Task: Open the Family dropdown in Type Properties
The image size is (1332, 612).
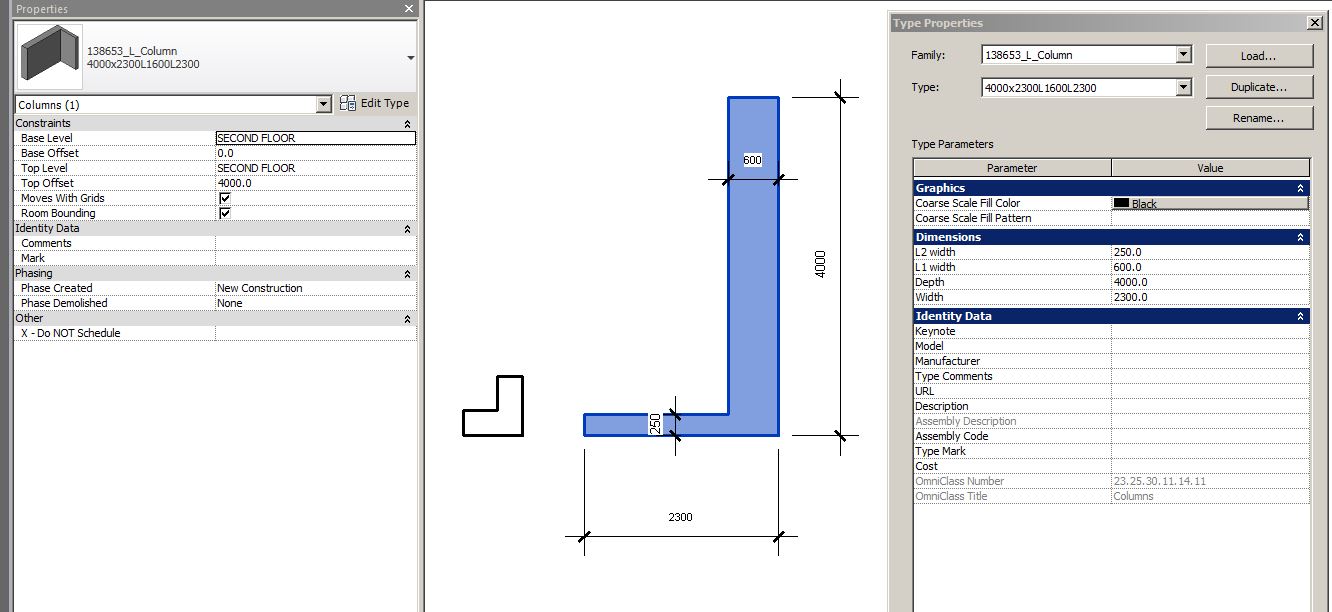Action: coord(1184,55)
